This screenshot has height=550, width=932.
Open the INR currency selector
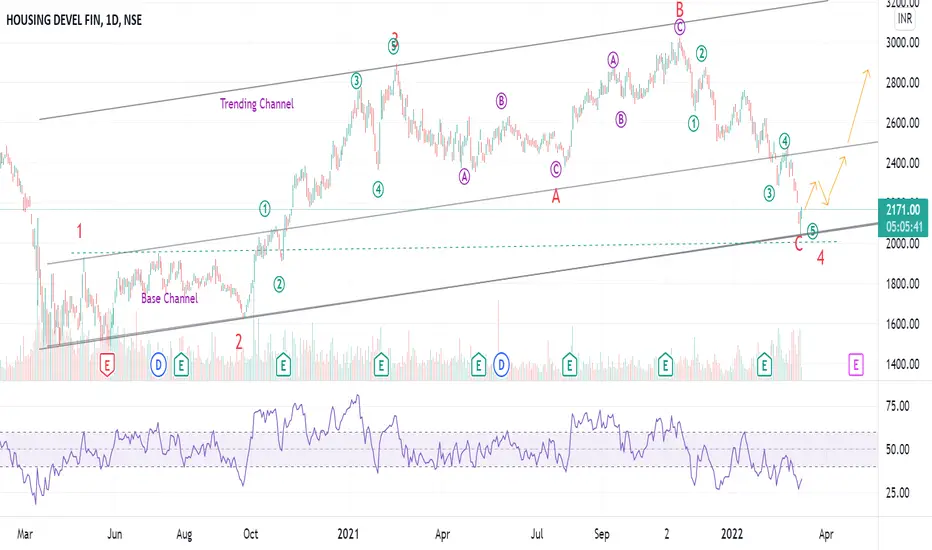905,19
